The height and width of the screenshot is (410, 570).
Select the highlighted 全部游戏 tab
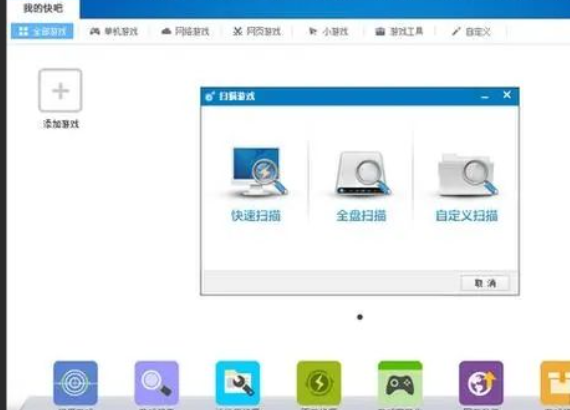42,31
